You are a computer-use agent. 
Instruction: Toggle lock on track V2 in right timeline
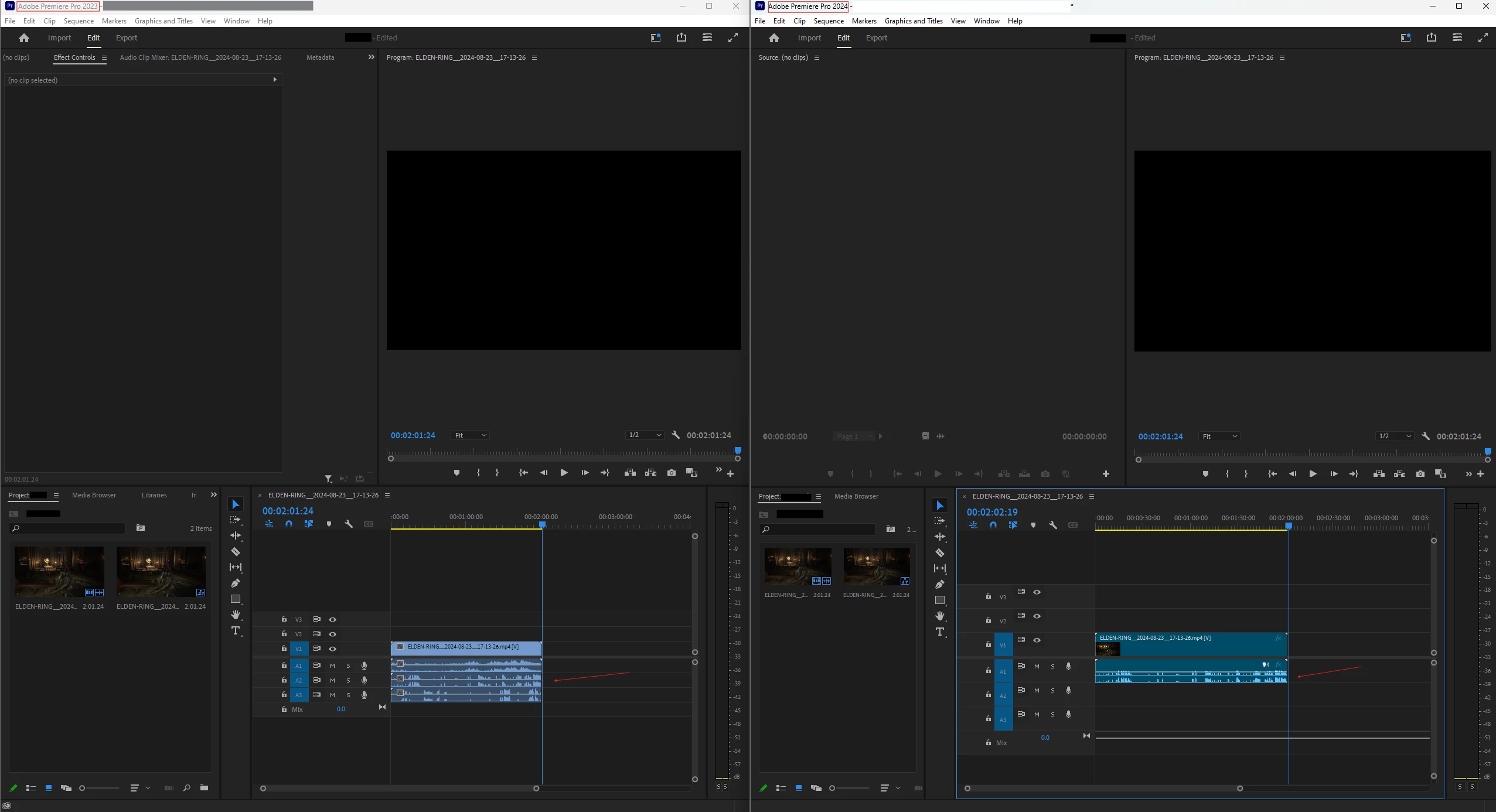point(989,620)
